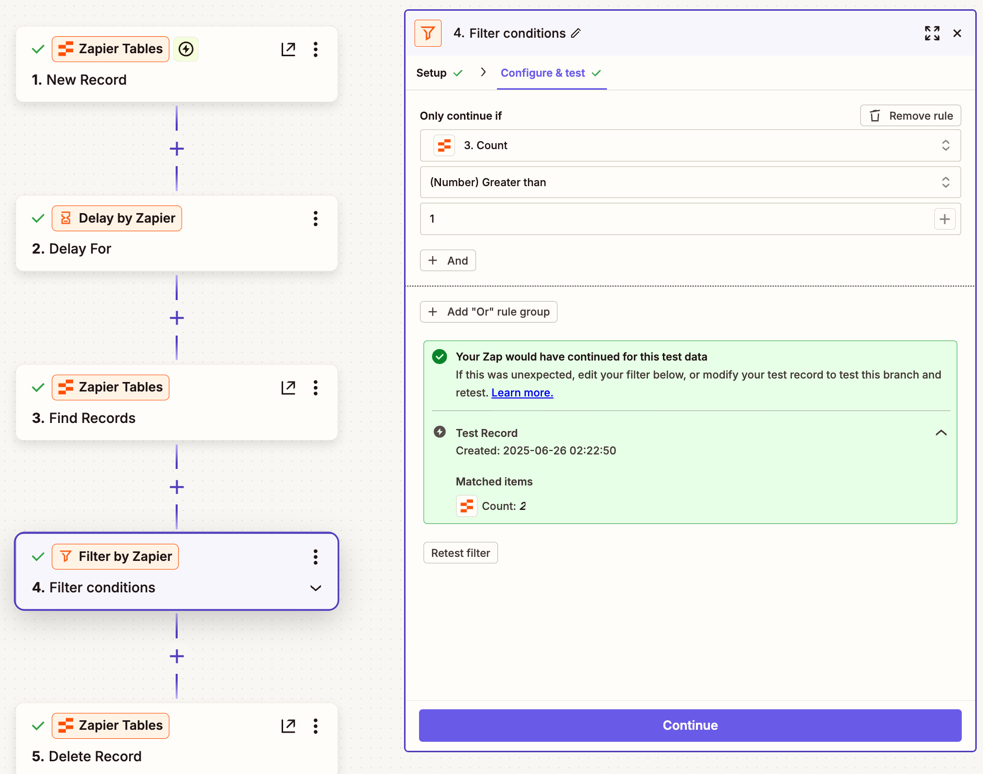Screen dimensions: 983x774
Task: Open the three-dot menu for step 3 Find Records
Action: (315, 387)
